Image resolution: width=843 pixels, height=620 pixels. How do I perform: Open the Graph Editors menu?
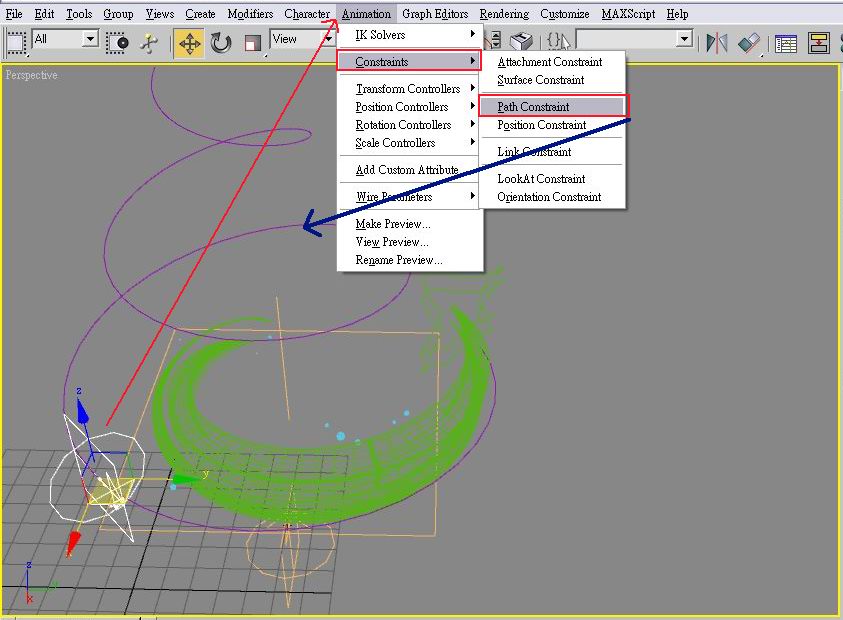pos(435,14)
